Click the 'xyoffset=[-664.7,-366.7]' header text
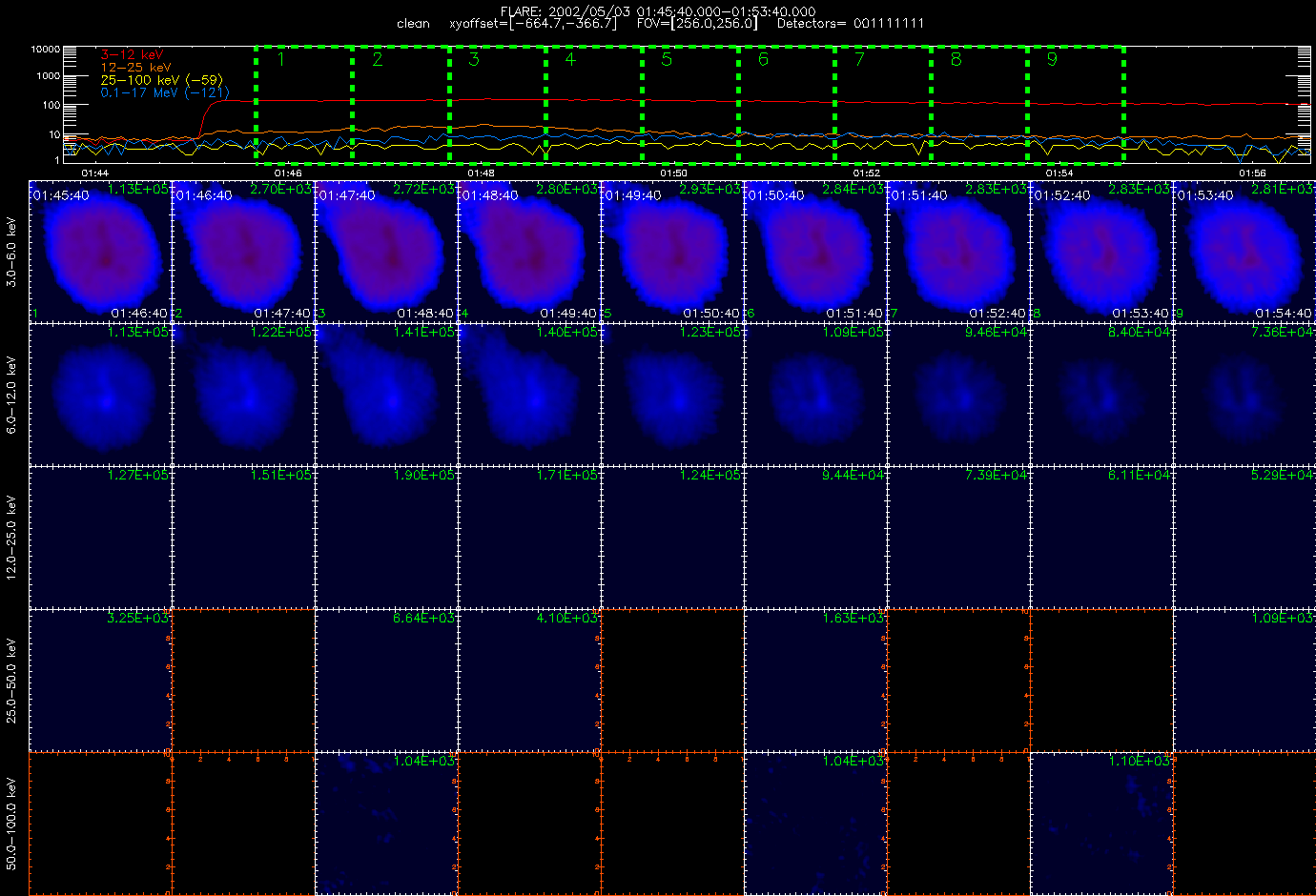The image size is (1316, 896). (x=532, y=23)
